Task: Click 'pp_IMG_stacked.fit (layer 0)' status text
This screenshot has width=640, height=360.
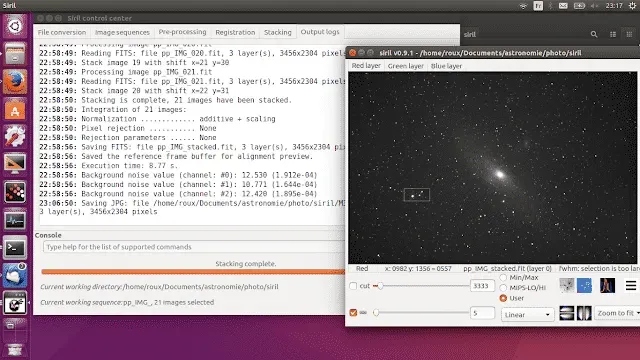Action: [507, 269]
